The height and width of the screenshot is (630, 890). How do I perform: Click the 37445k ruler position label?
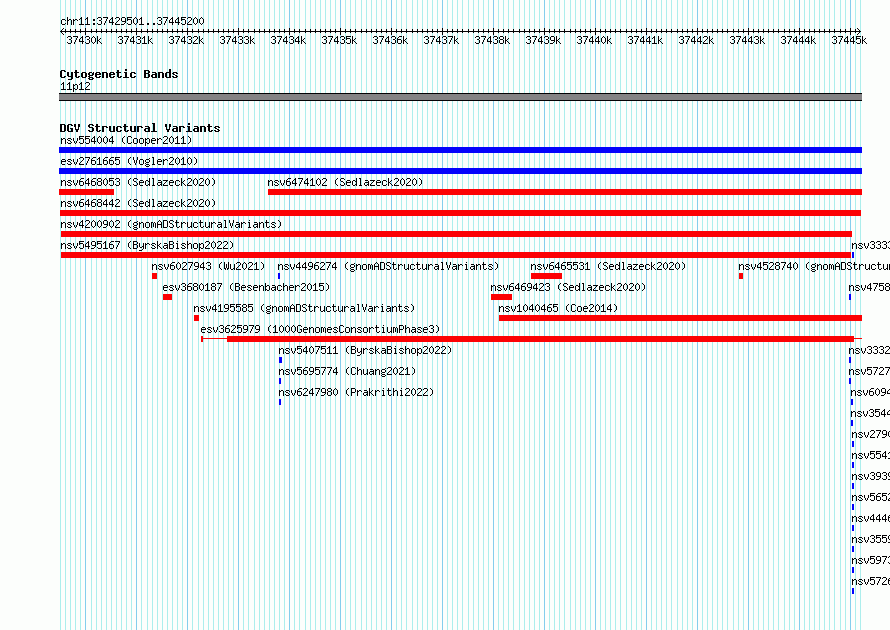(x=849, y=40)
